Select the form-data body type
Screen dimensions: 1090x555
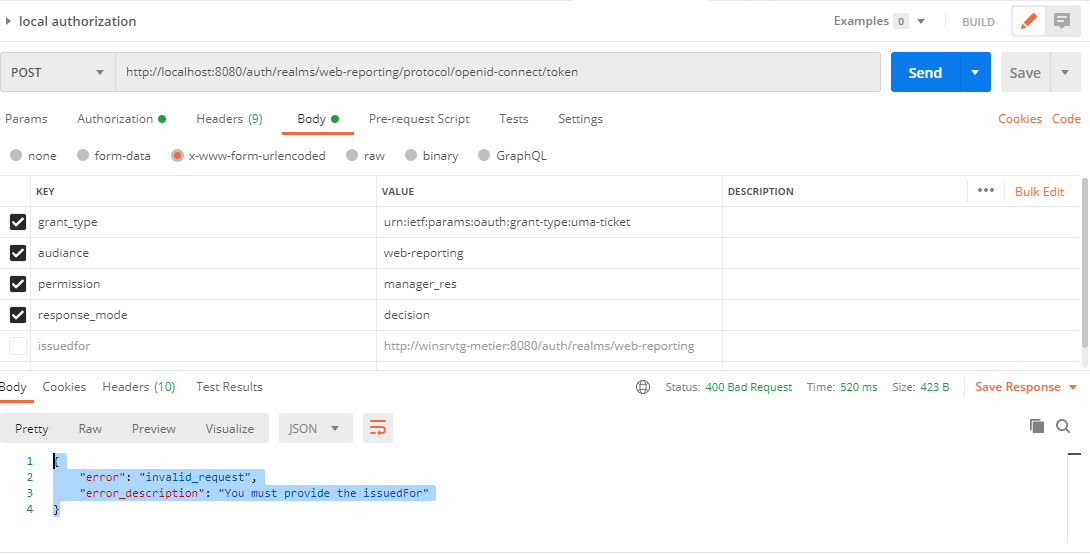coord(83,156)
